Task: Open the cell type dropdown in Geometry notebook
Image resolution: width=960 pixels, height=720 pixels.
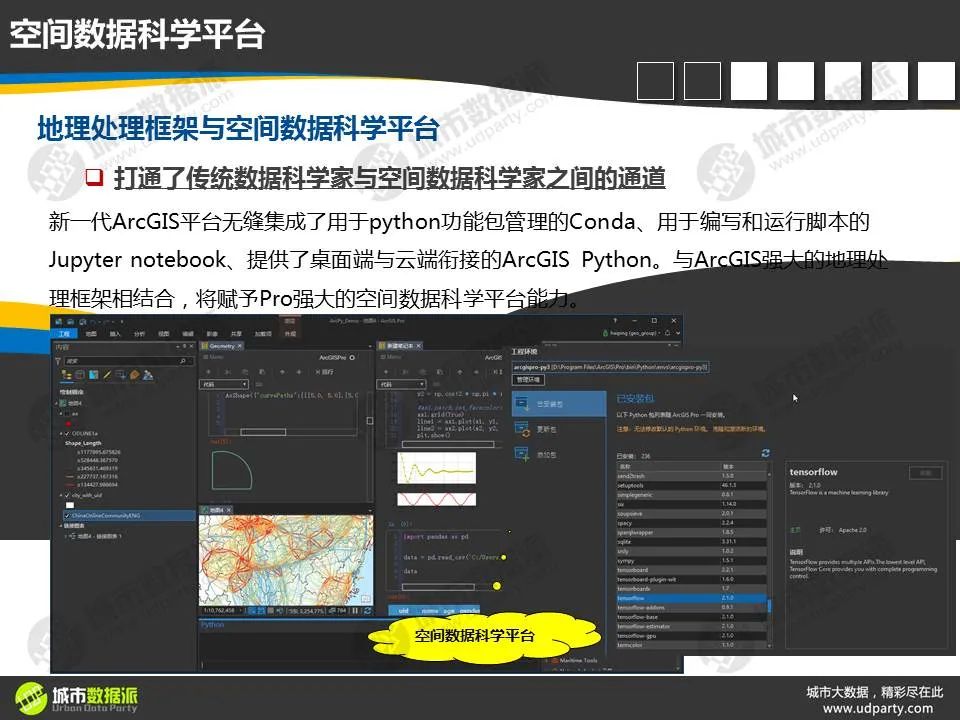Action: [x=224, y=384]
